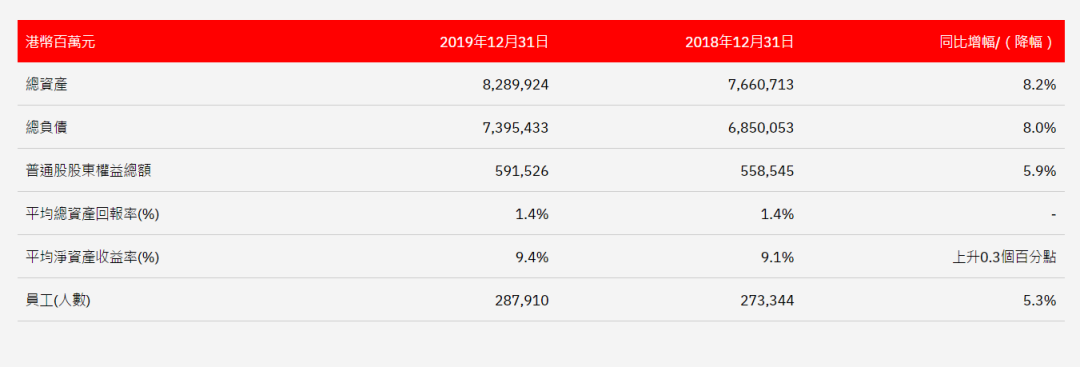This screenshot has width=1080, height=367.
Task: Click the 港幣百萬元 header cell
Action: (60, 42)
